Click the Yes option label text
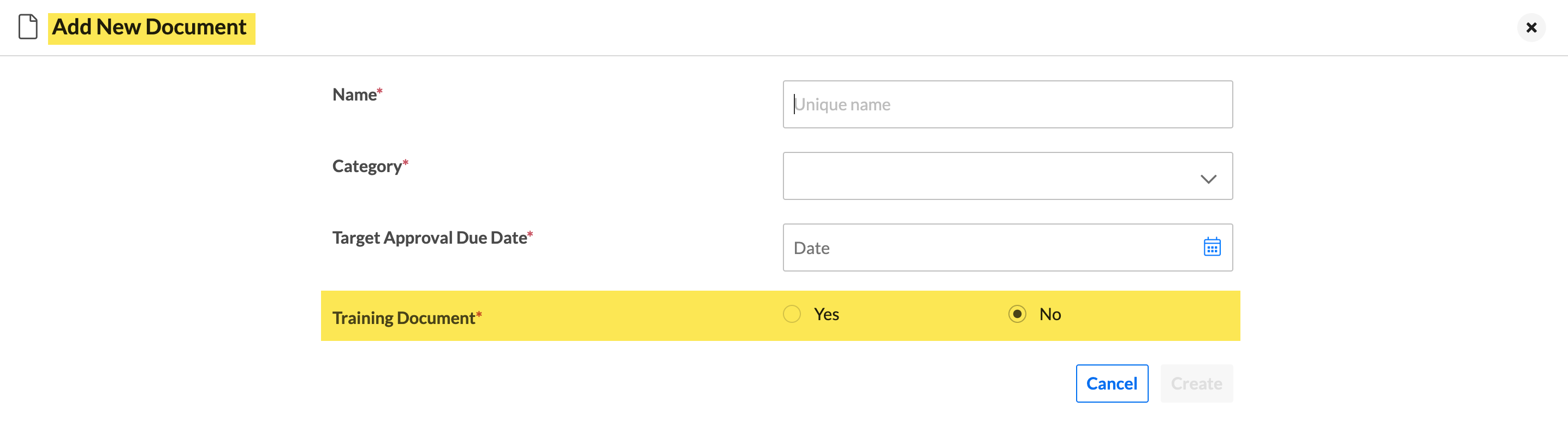This screenshot has height=448, width=1568. tap(826, 315)
